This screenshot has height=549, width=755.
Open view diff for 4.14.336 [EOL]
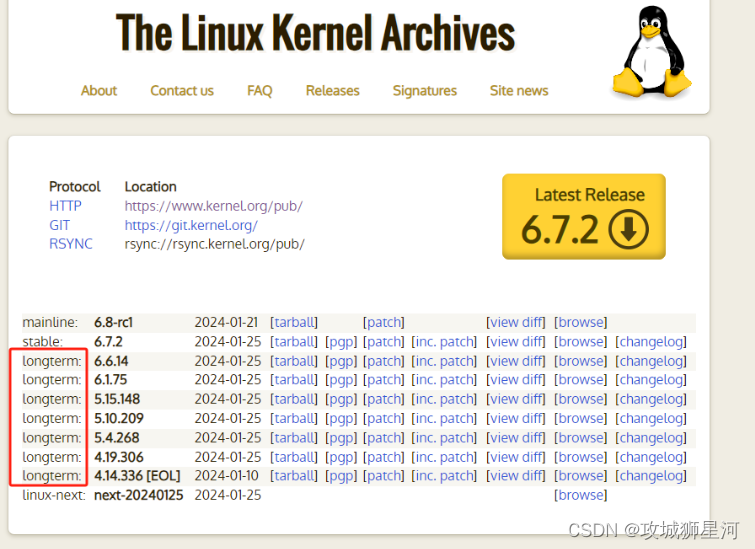tap(516, 476)
